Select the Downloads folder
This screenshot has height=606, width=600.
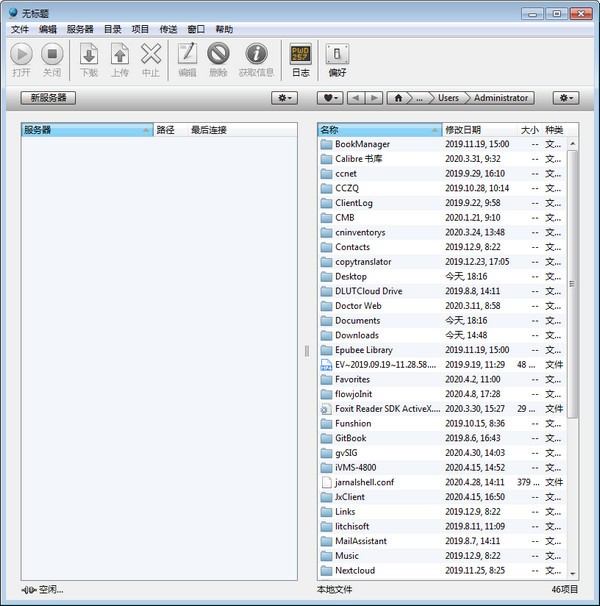pyautogui.click(x=441, y=335)
